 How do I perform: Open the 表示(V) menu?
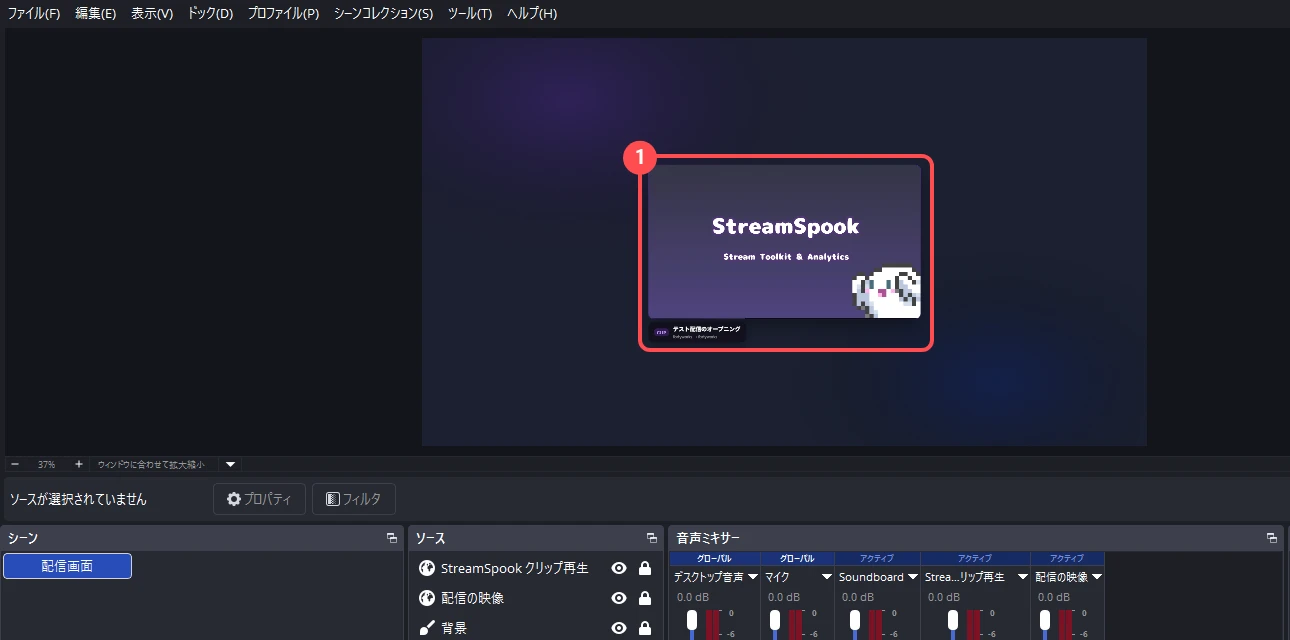(x=152, y=14)
